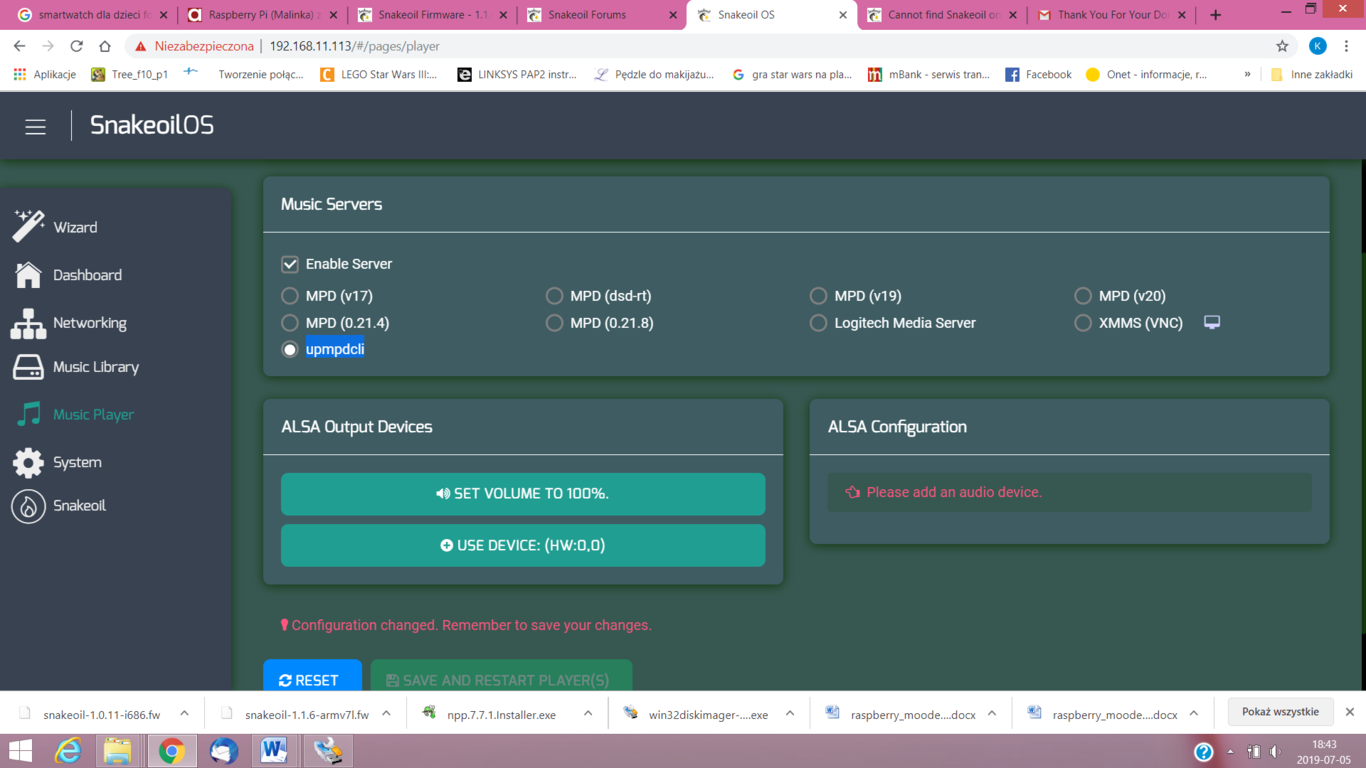Screen dimensions: 1366x768
Task: Launch Internet Explorer from taskbar
Action: pyautogui.click(x=68, y=751)
